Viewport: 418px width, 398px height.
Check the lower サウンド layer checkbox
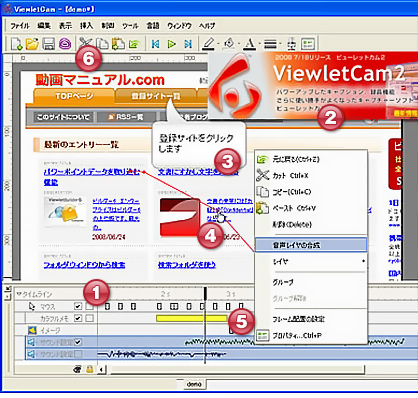(78, 354)
